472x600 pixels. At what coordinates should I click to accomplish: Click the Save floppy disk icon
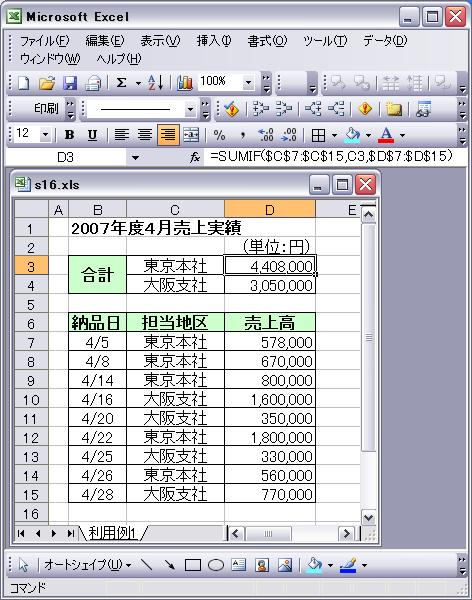click(70, 83)
